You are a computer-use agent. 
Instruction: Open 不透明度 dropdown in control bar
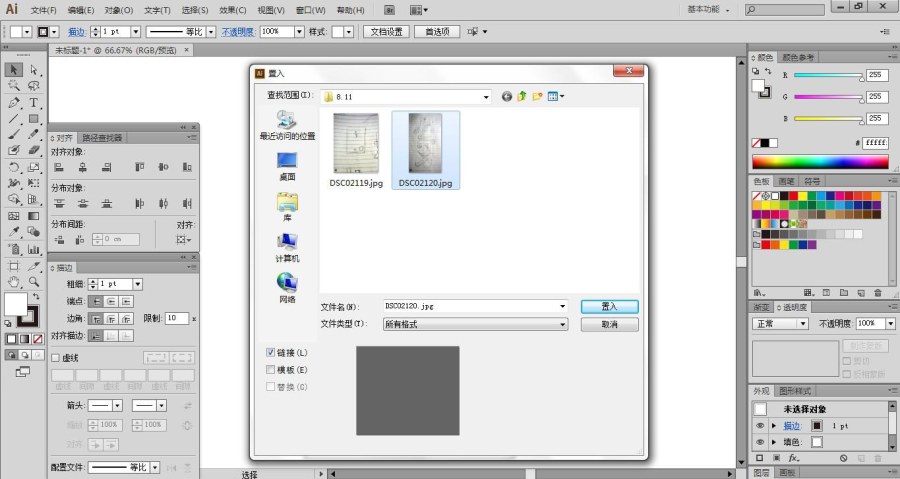pyautogui.click(x=299, y=32)
